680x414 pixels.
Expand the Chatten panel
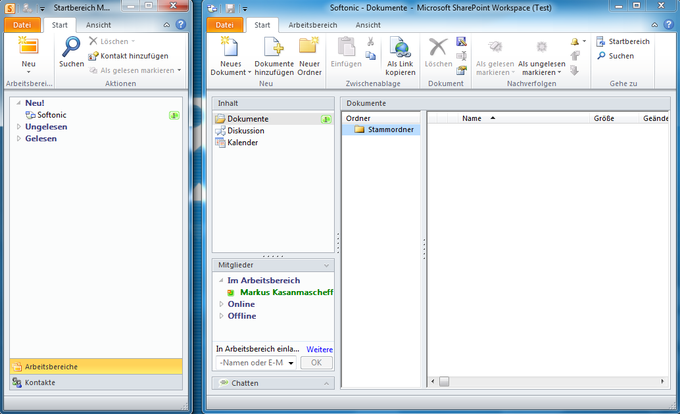(326, 383)
